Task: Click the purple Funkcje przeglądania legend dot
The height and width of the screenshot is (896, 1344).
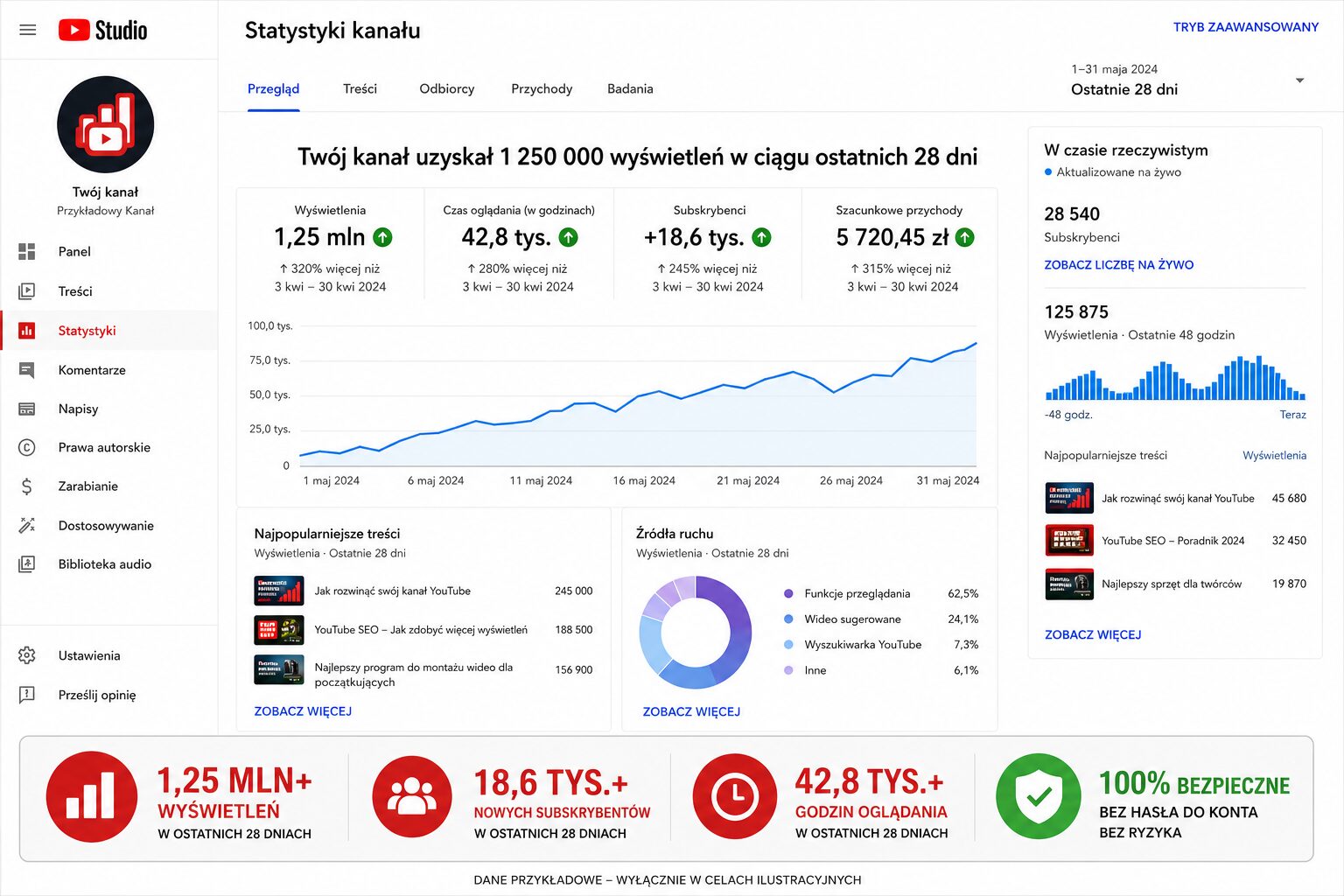Action: [788, 593]
